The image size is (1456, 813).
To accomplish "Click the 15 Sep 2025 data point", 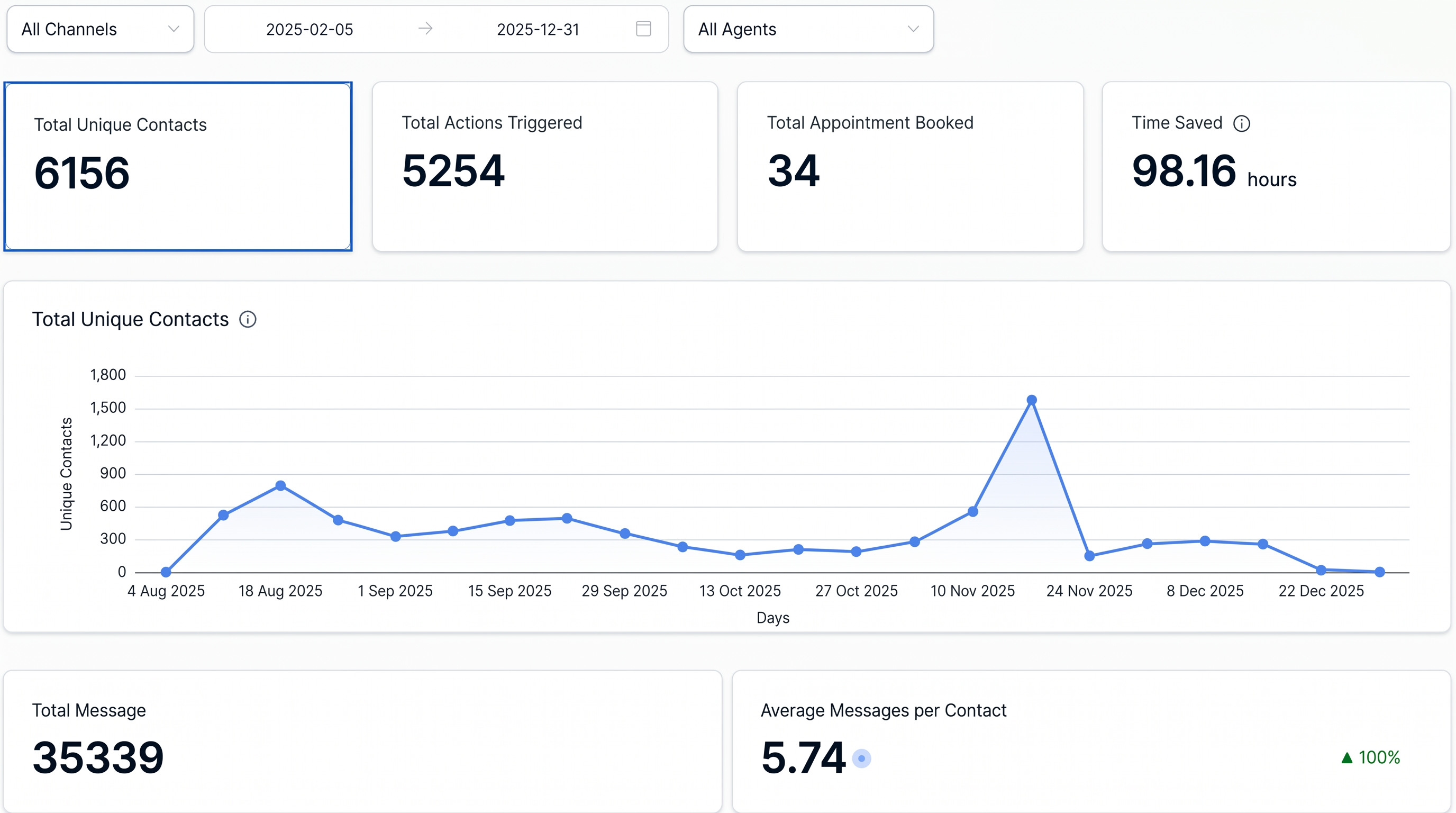I will pos(510,521).
